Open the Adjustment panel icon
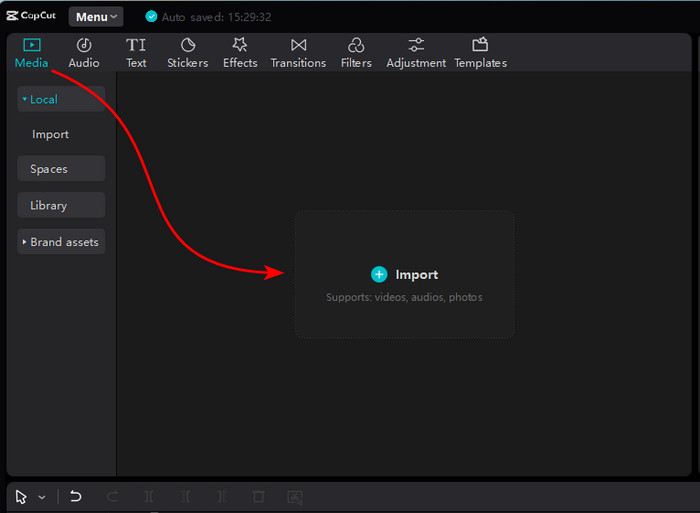700x513 pixels. coord(416,45)
